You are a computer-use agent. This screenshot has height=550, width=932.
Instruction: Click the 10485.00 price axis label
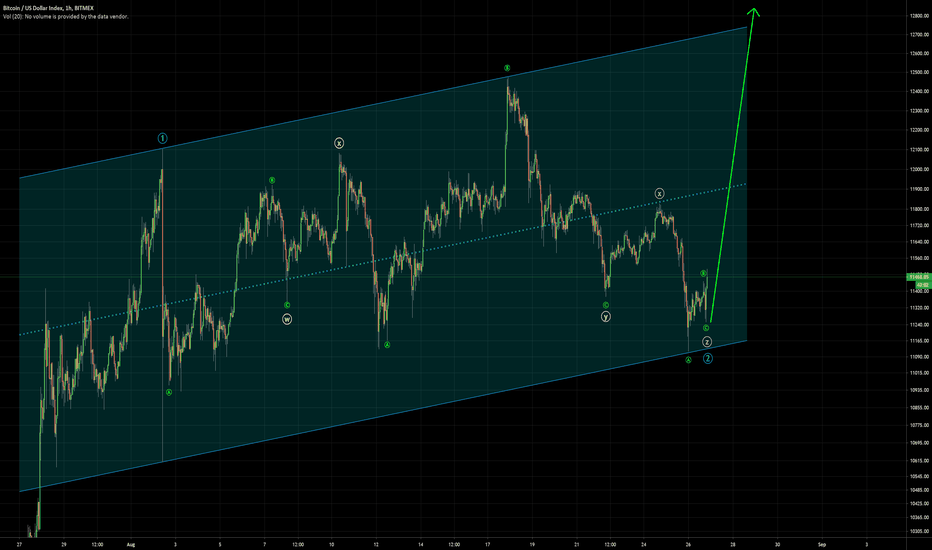point(919,490)
